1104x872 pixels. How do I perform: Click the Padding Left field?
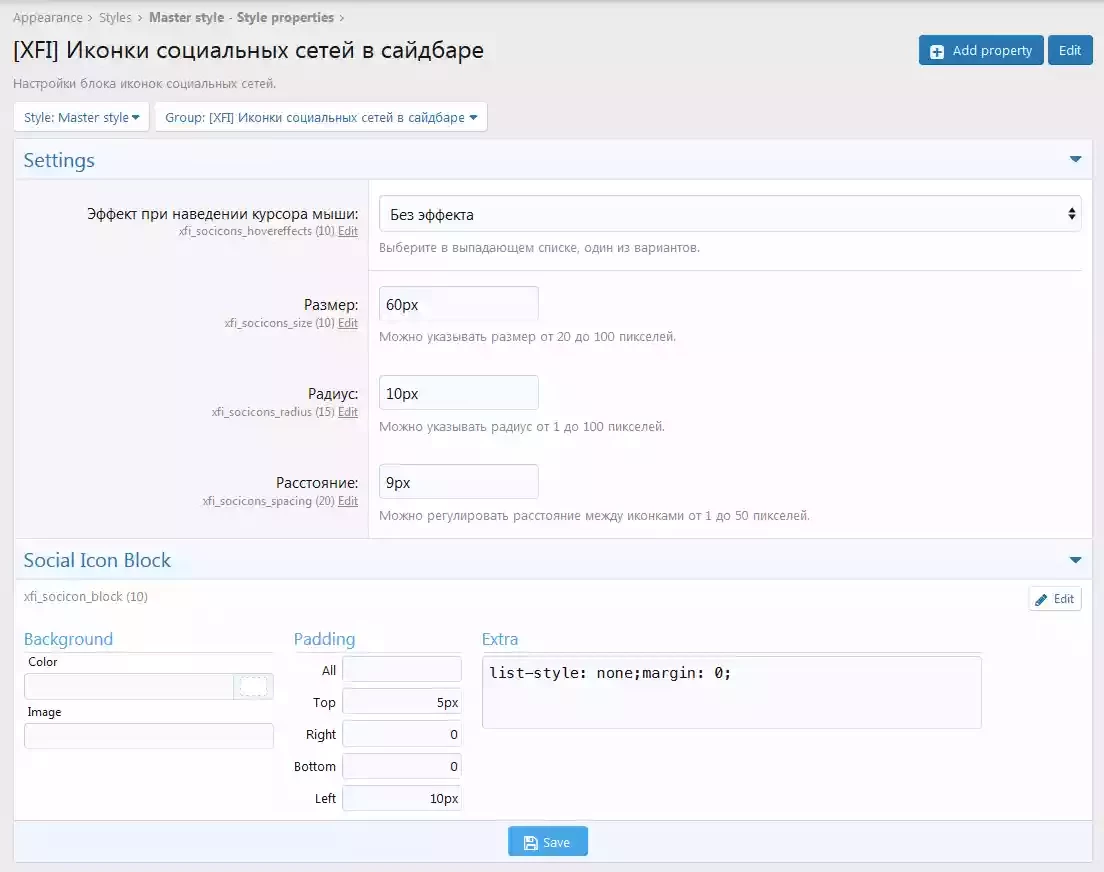coord(402,799)
